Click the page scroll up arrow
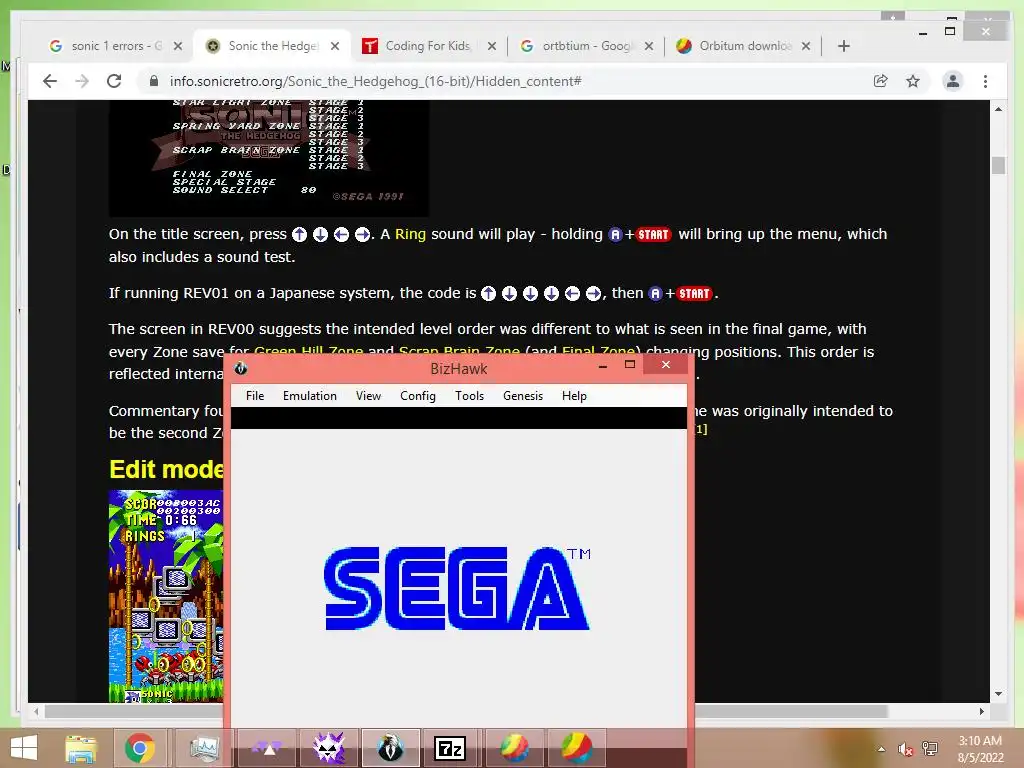This screenshot has width=1024, height=768. (x=999, y=109)
